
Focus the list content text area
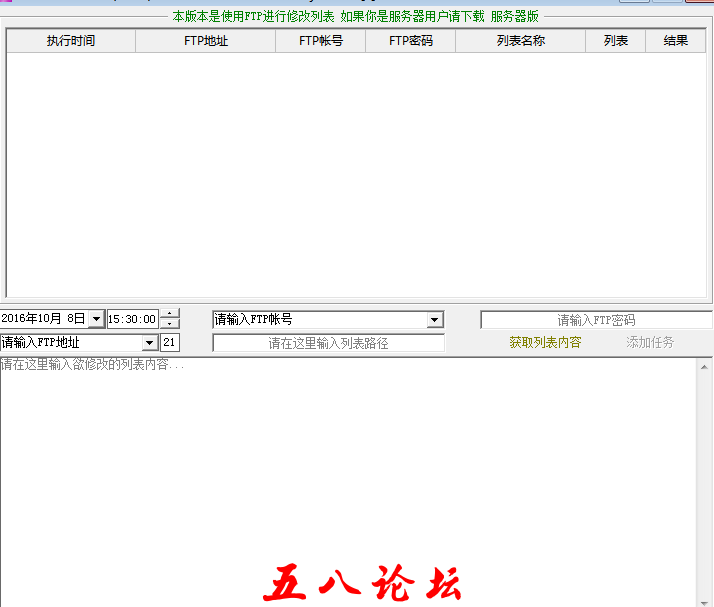[340, 460]
